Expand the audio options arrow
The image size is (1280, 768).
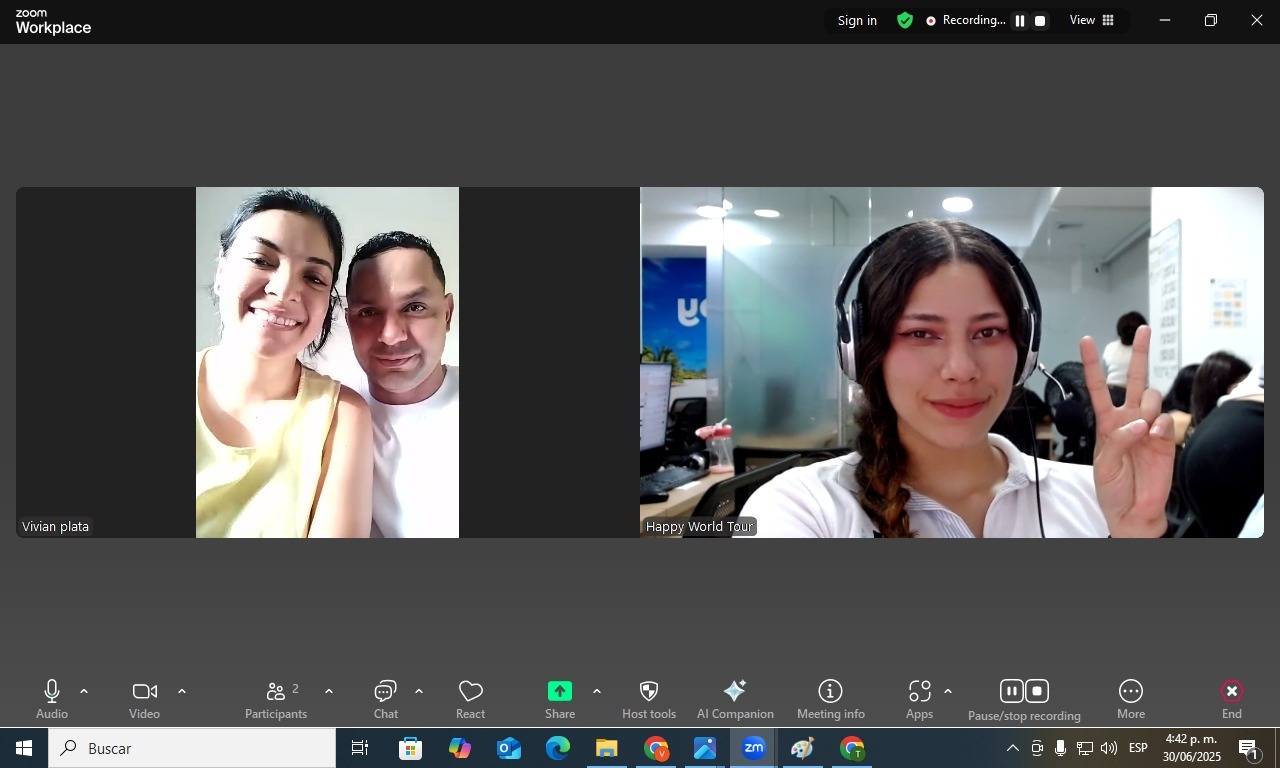click(84, 691)
